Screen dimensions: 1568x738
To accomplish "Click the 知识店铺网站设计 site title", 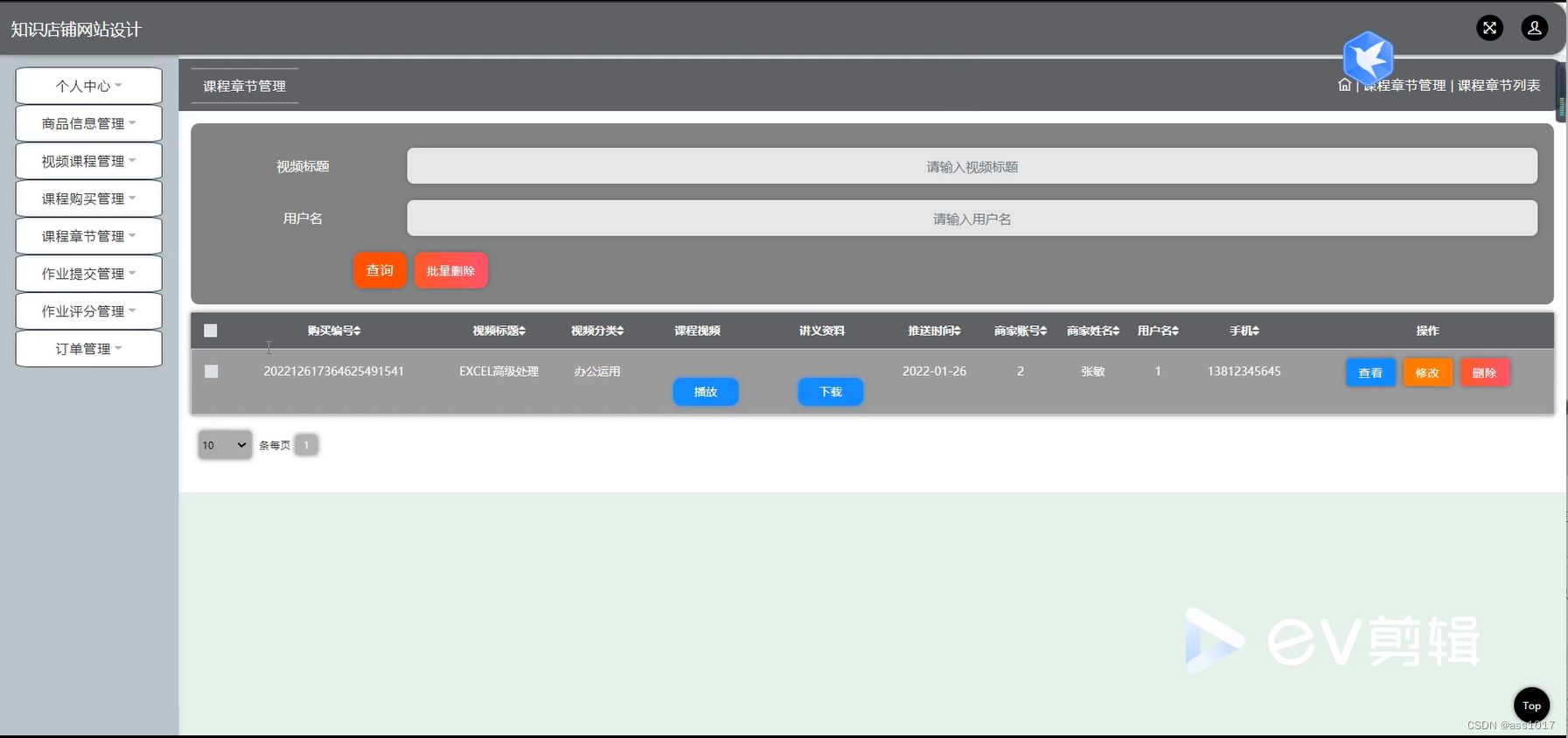I will click(76, 29).
